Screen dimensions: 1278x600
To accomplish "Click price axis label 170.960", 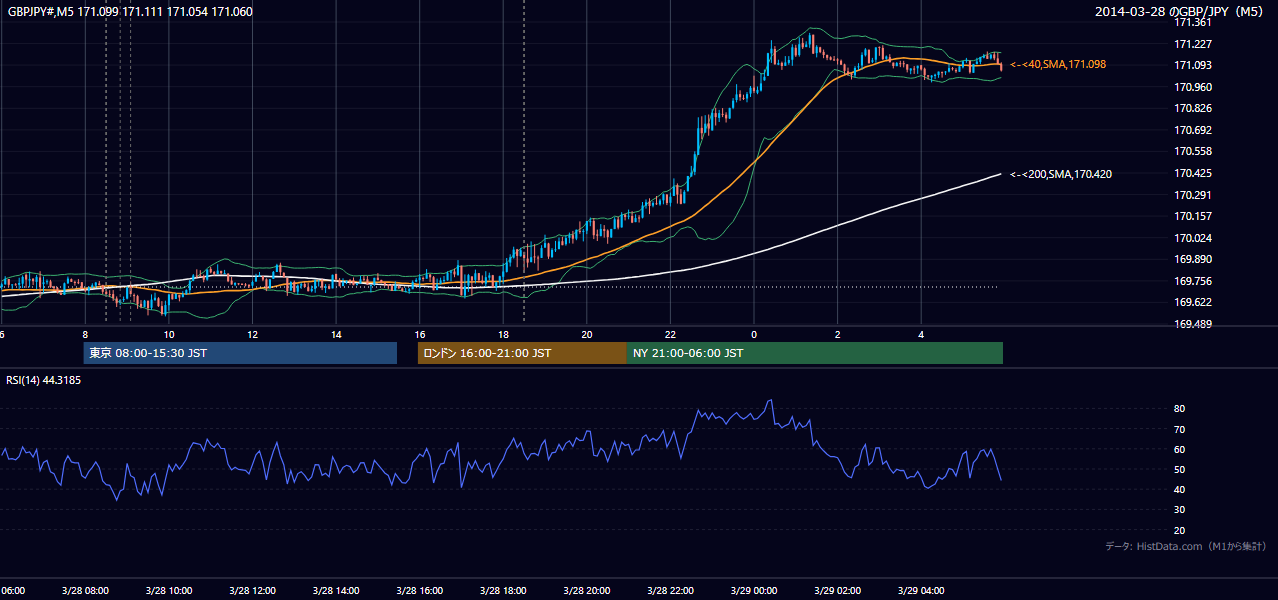I will coord(1193,87).
